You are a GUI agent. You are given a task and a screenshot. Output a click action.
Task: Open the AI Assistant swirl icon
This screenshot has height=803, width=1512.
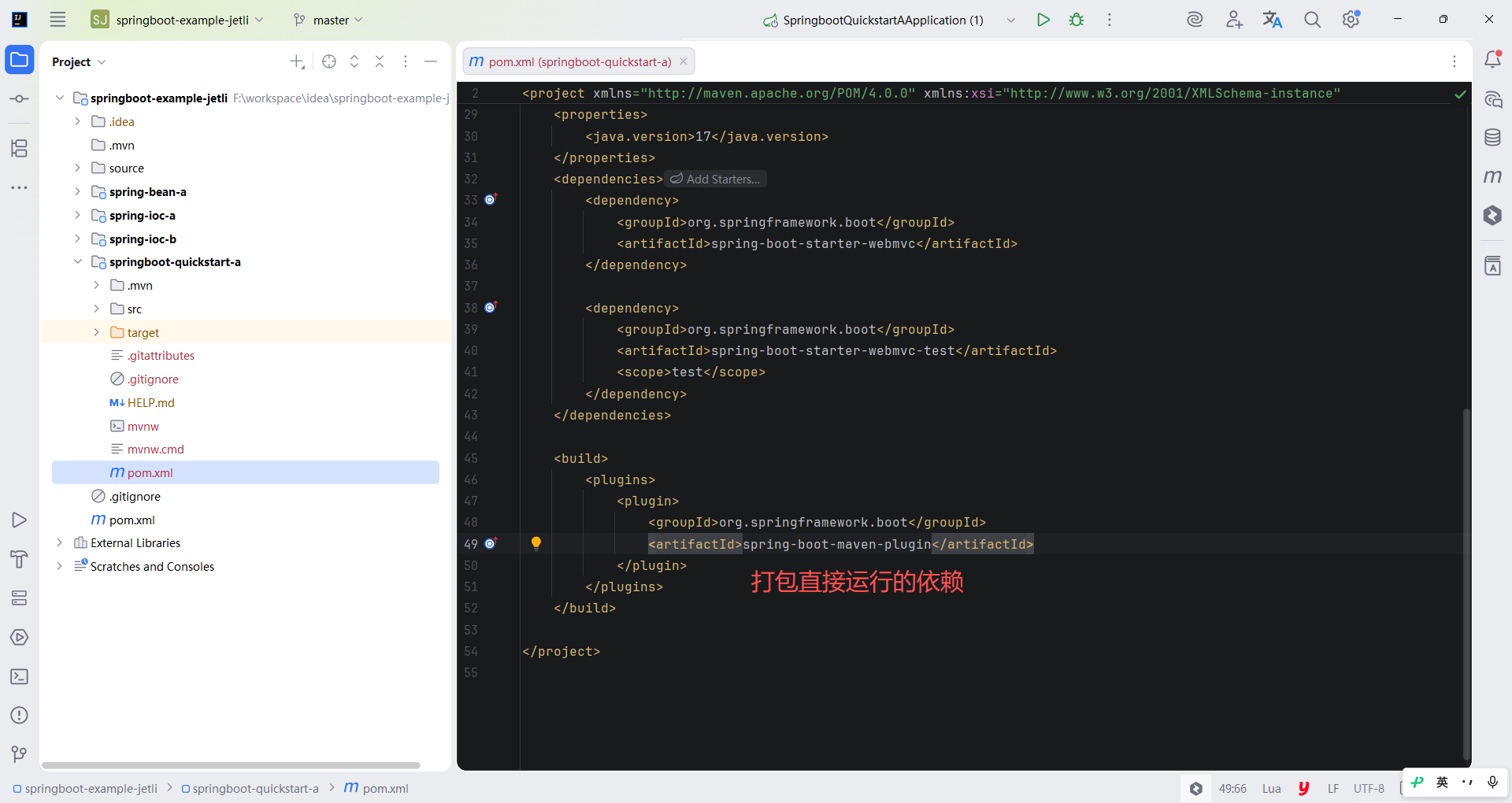click(1195, 20)
